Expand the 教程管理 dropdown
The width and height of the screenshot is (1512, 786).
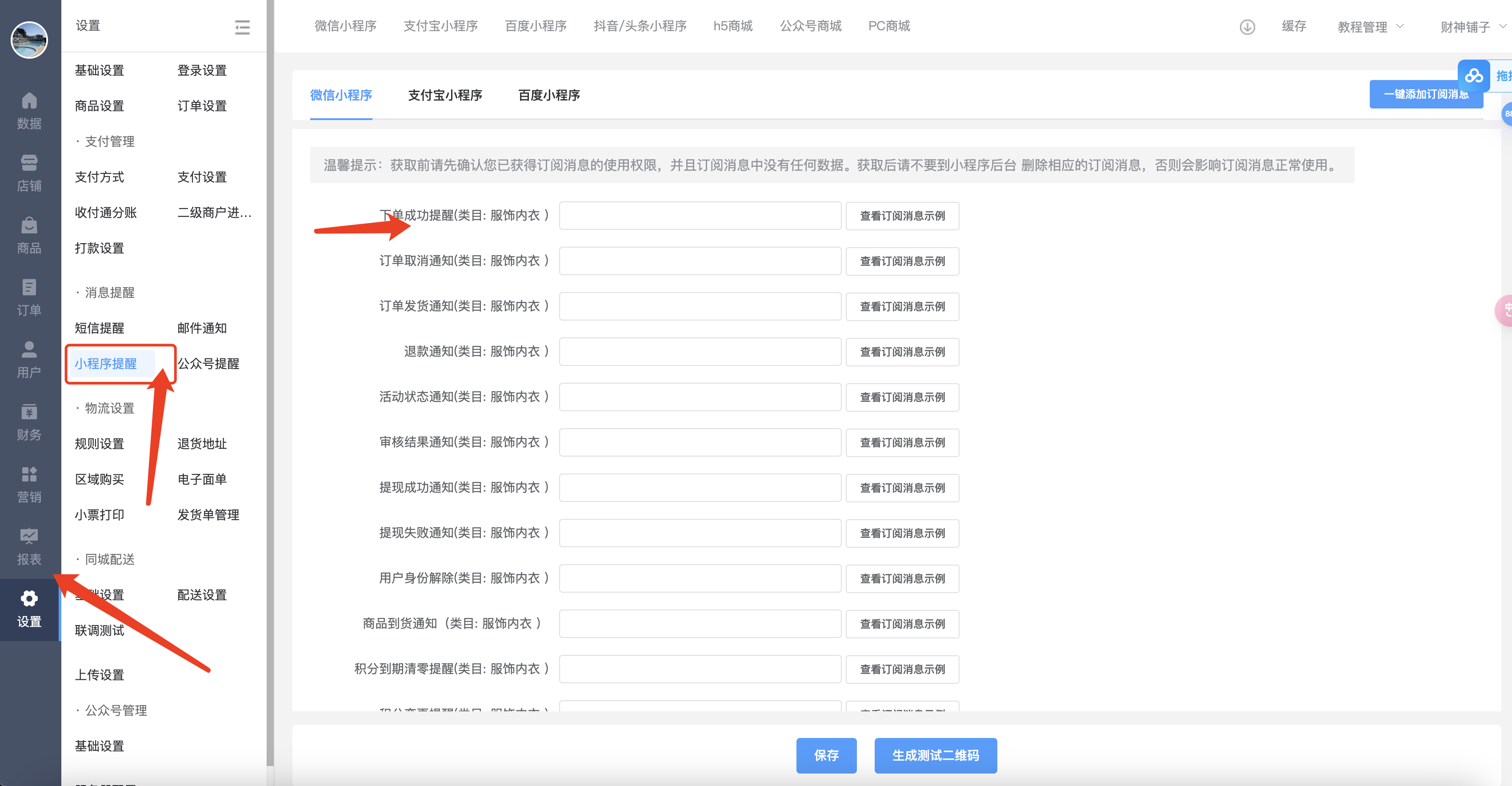click(1371, 27)
